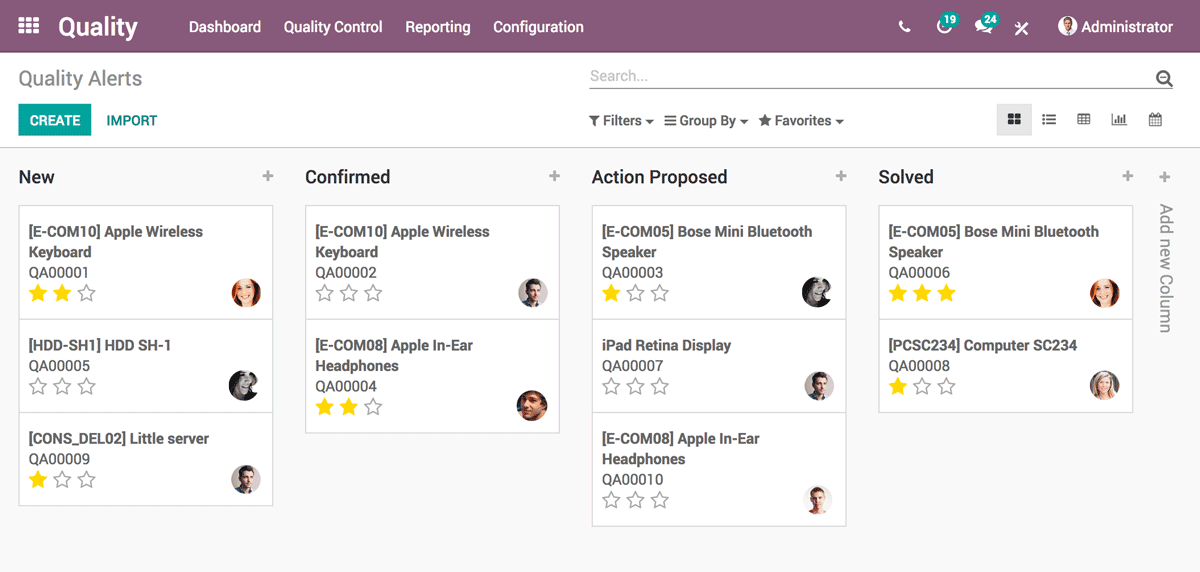Open activities clock icon with 19 badge
Screen dimensions: 1200x572
coord(944,27)
